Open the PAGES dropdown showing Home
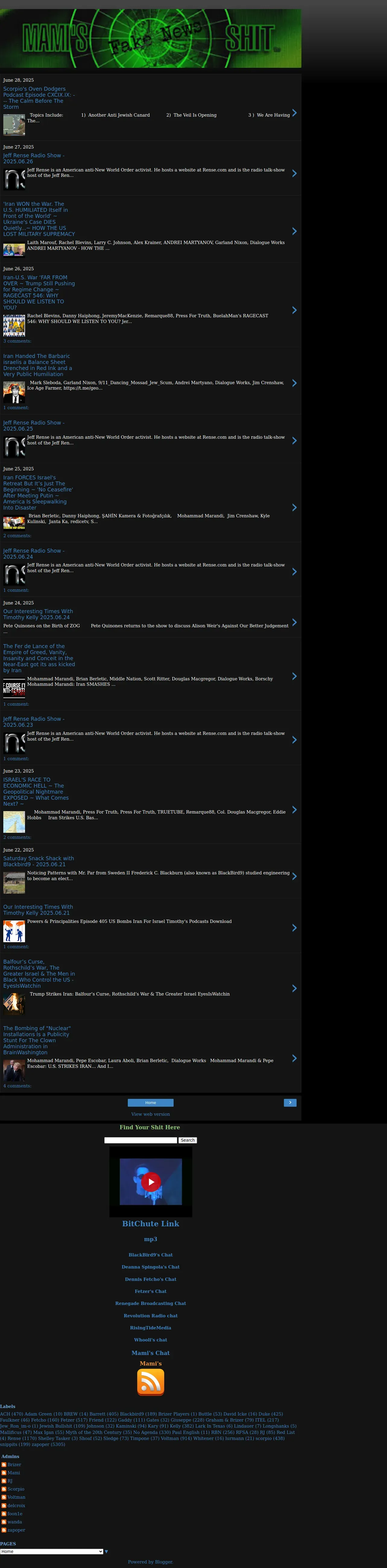Image resolution: width=387 pixels, height=1568 pixels. (52, 1551)
